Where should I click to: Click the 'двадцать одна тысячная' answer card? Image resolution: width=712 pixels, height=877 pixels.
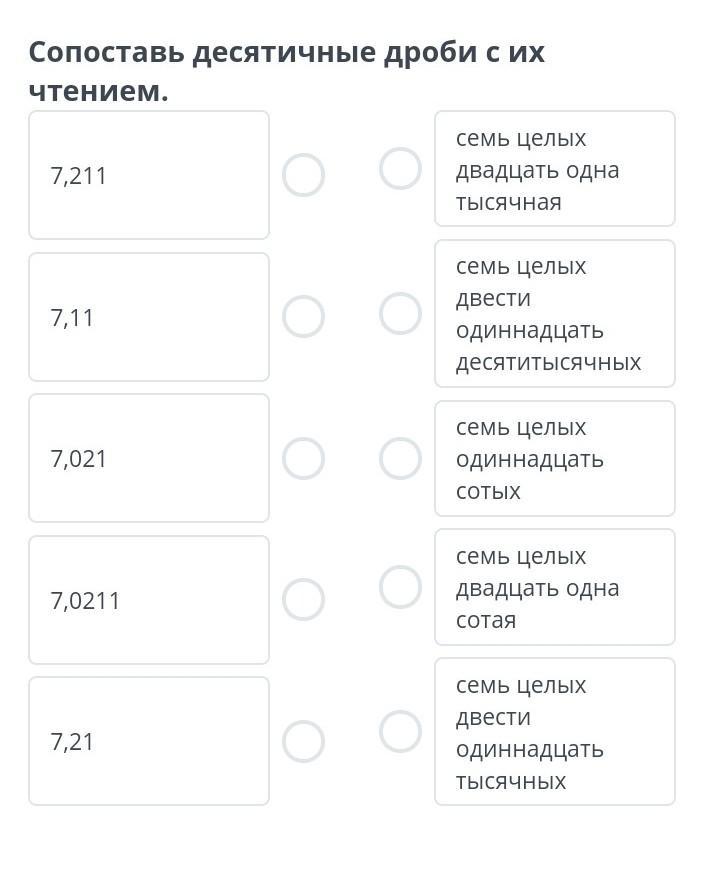click(555, 169)
